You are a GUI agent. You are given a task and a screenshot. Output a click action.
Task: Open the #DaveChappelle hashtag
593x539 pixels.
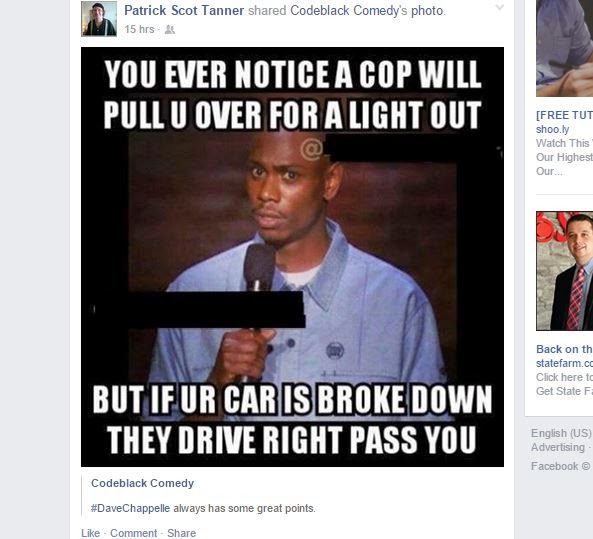tap(130, 508)
